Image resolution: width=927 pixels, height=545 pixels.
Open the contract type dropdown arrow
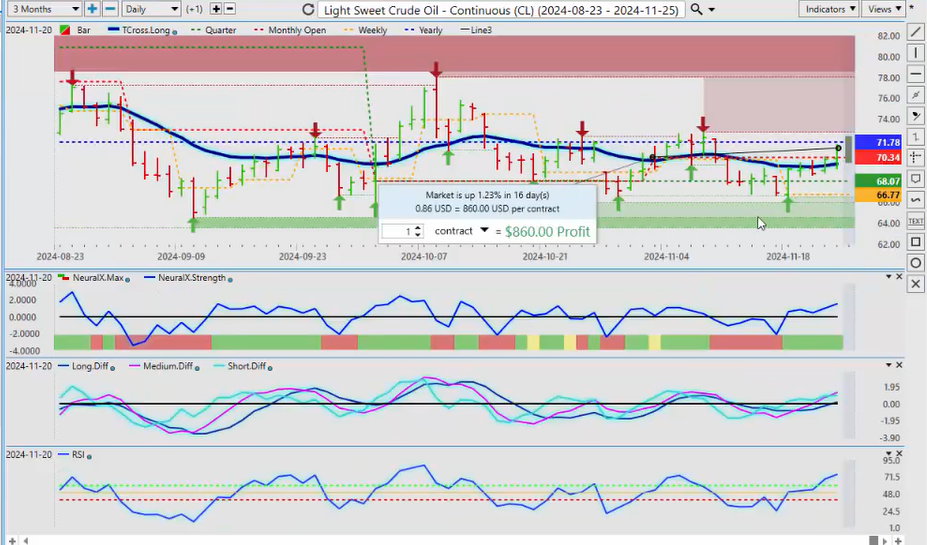click(x=485, y=230)
